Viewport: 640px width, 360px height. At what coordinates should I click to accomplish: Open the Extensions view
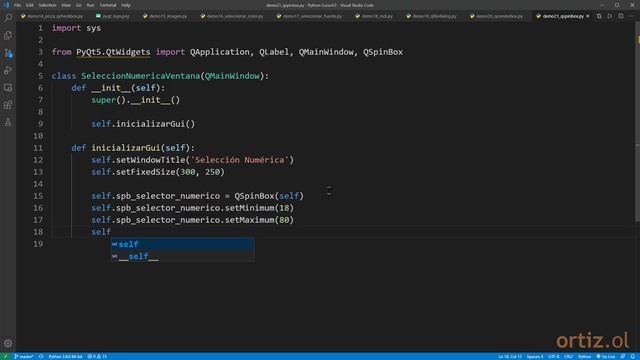(8, 105)
